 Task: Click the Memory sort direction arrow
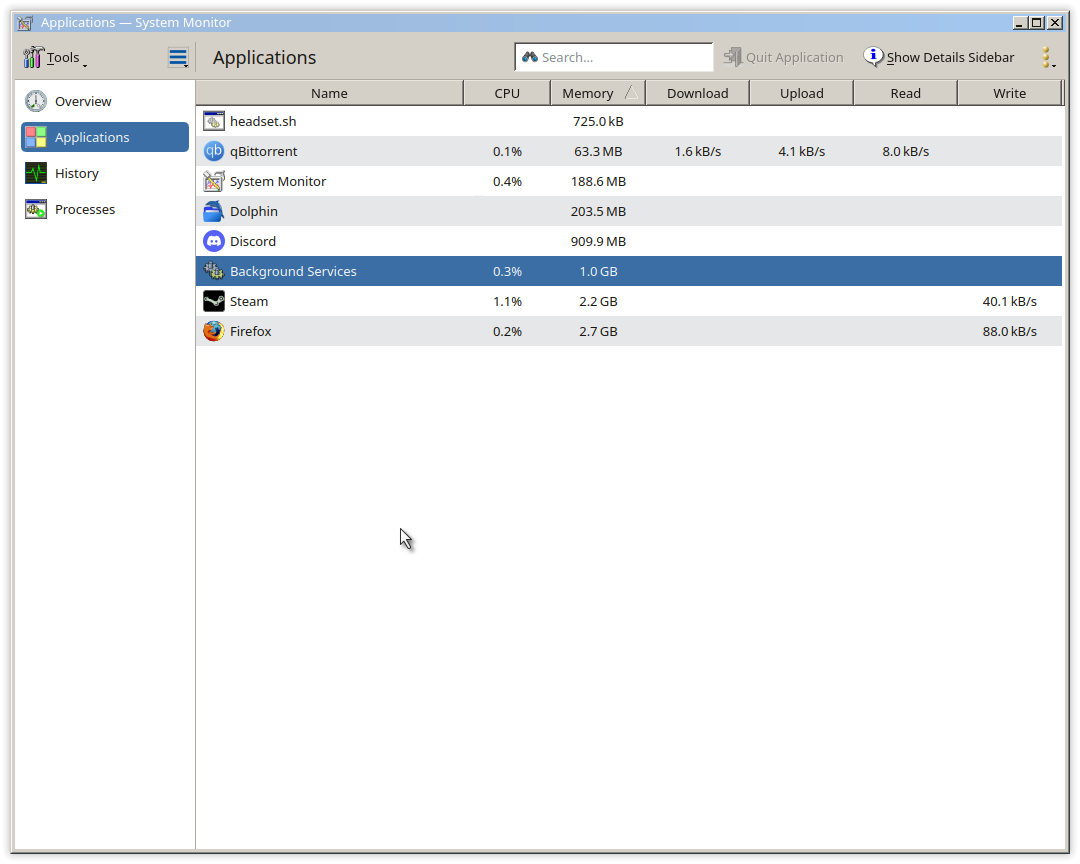point(631,93)
